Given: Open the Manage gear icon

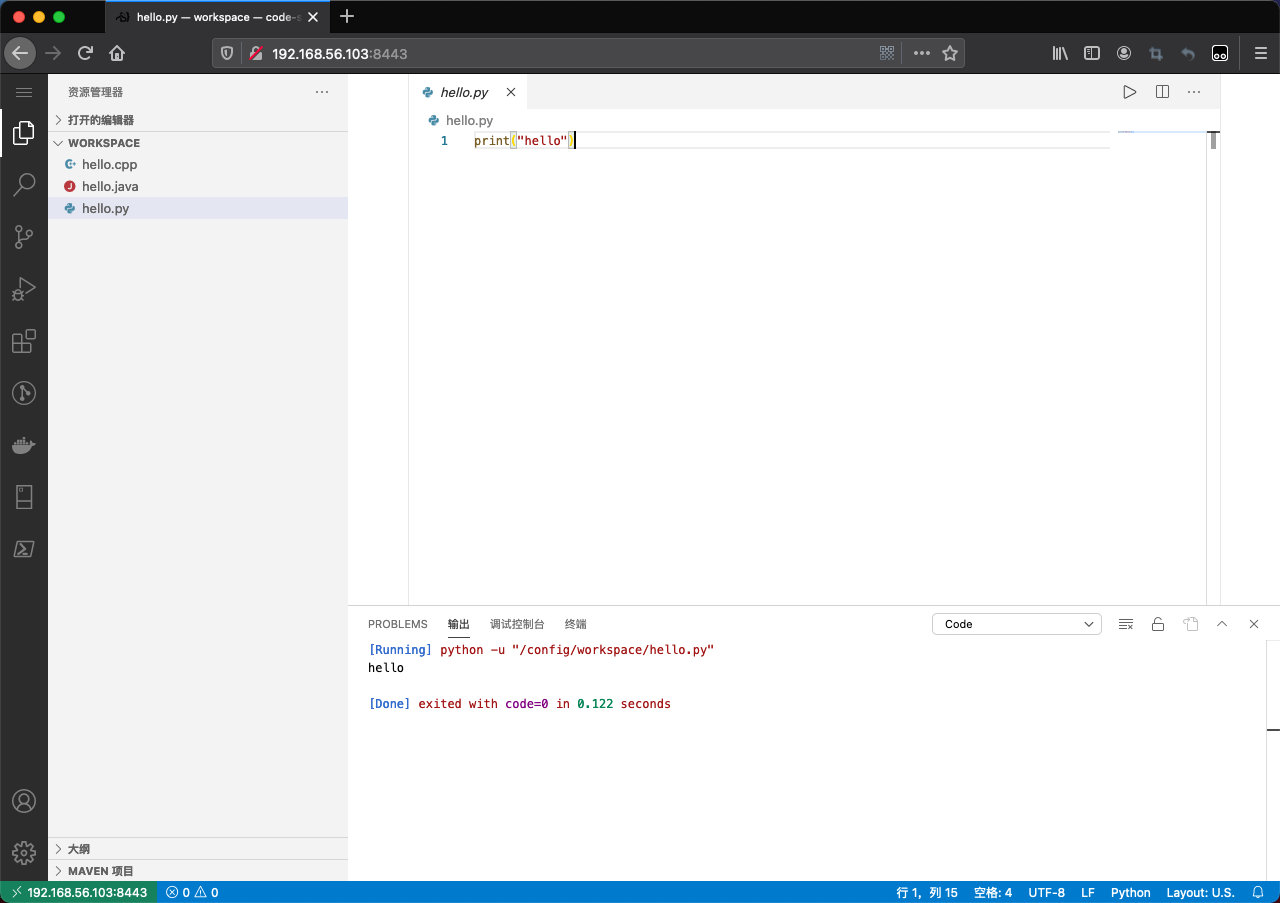Looking at the screenshot, I should click(x=24, y=853).
